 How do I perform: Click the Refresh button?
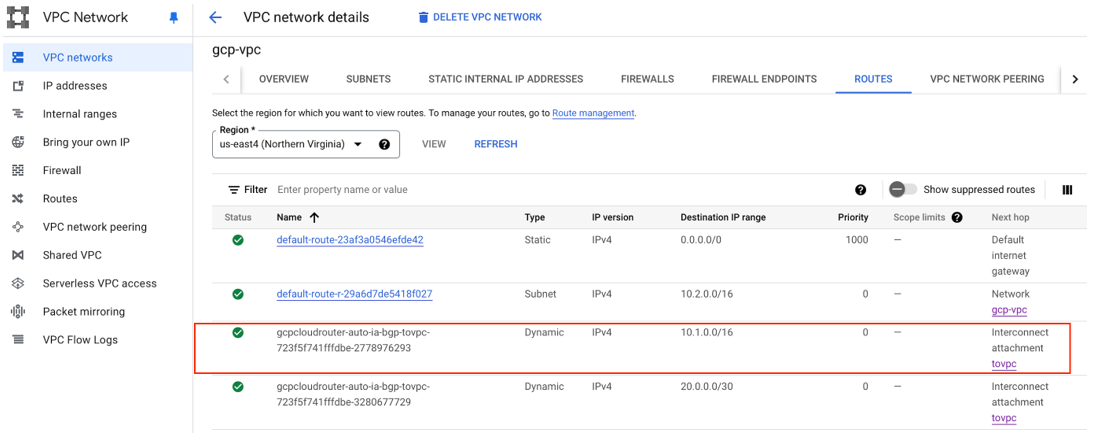pos(495,144)
